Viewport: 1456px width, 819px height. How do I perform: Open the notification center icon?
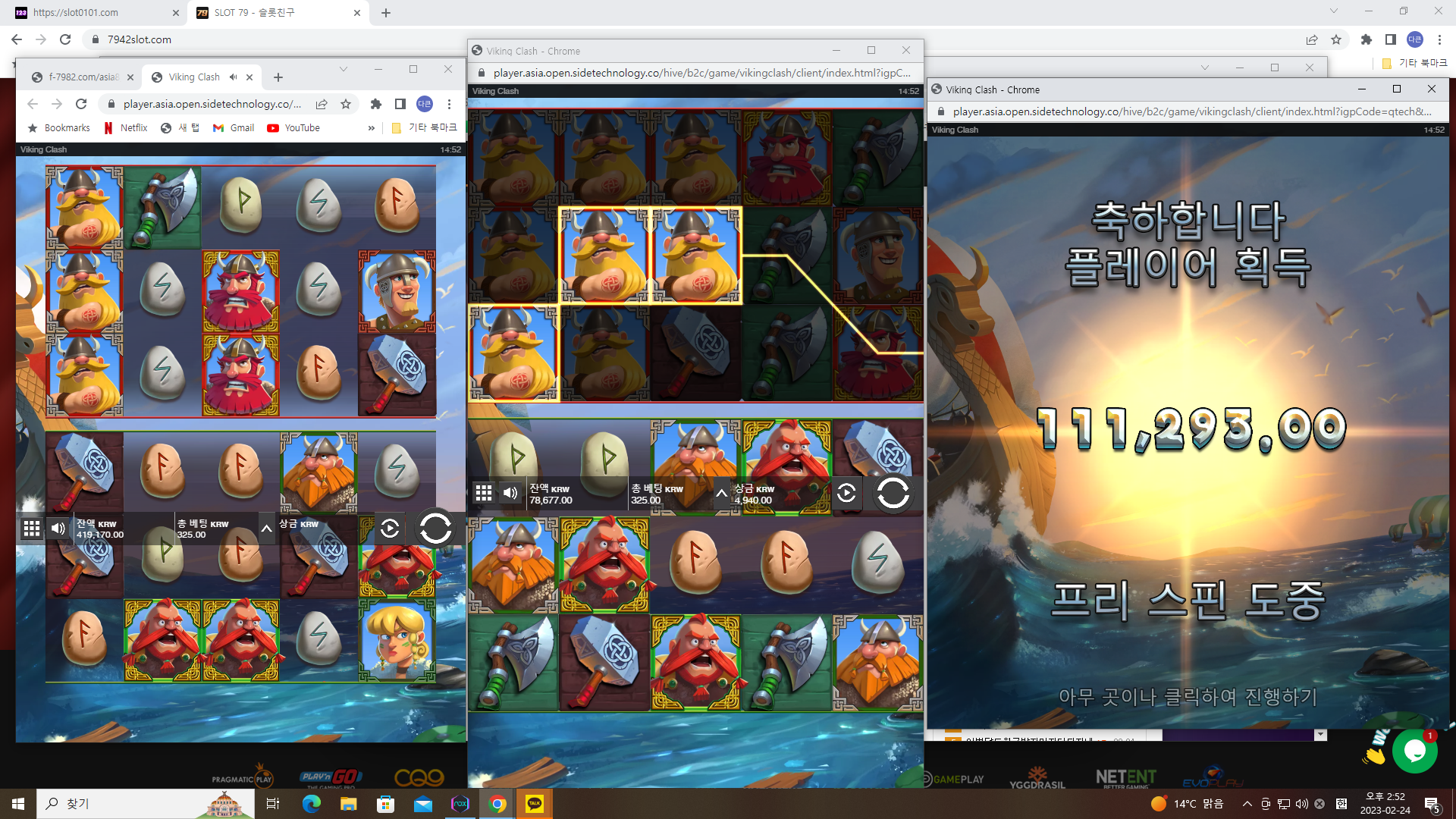(1432, 804)
